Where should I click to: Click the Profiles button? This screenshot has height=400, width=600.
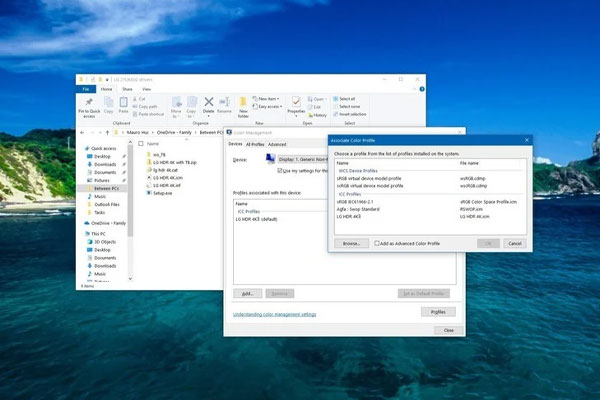(x=438, y=312)
